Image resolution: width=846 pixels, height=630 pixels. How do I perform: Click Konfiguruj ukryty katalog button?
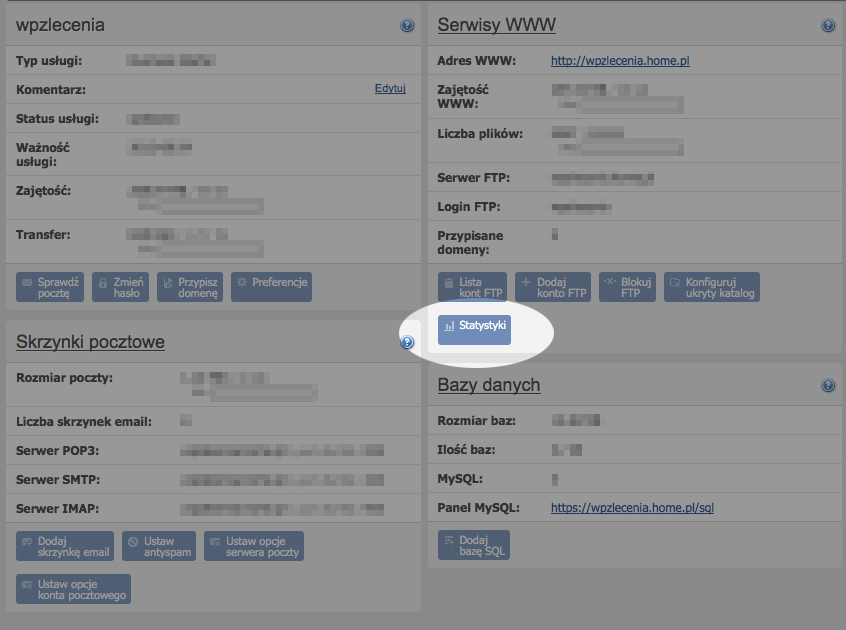[x=711, y=288]
